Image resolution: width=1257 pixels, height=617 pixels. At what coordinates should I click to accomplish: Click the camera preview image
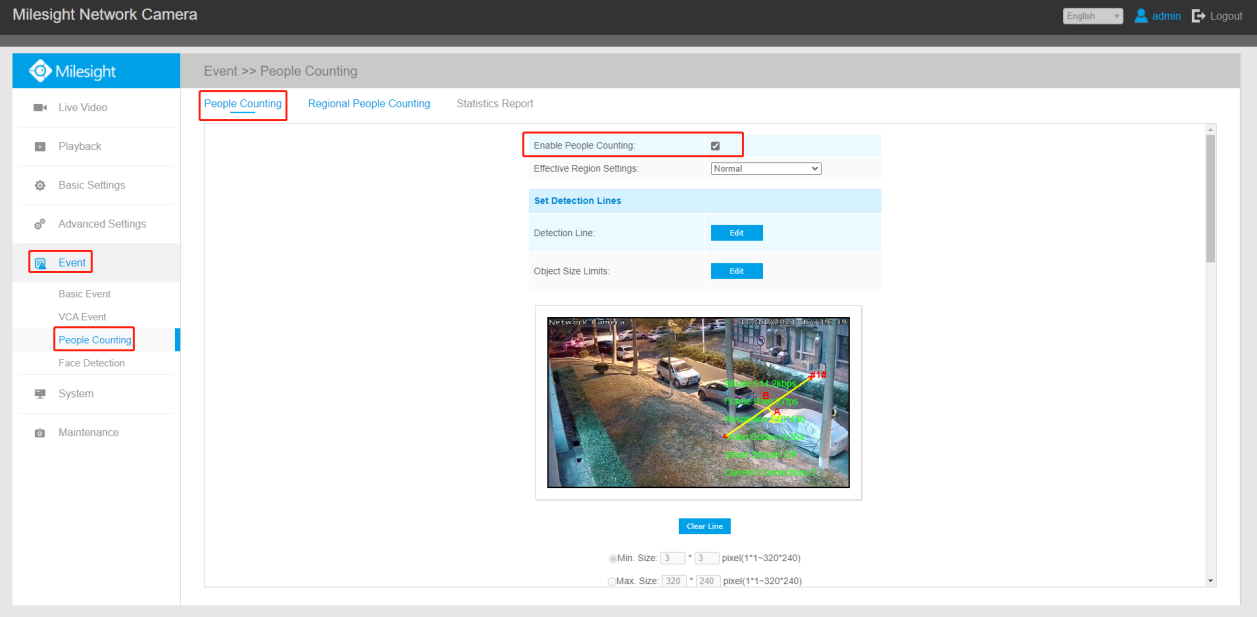698,403
